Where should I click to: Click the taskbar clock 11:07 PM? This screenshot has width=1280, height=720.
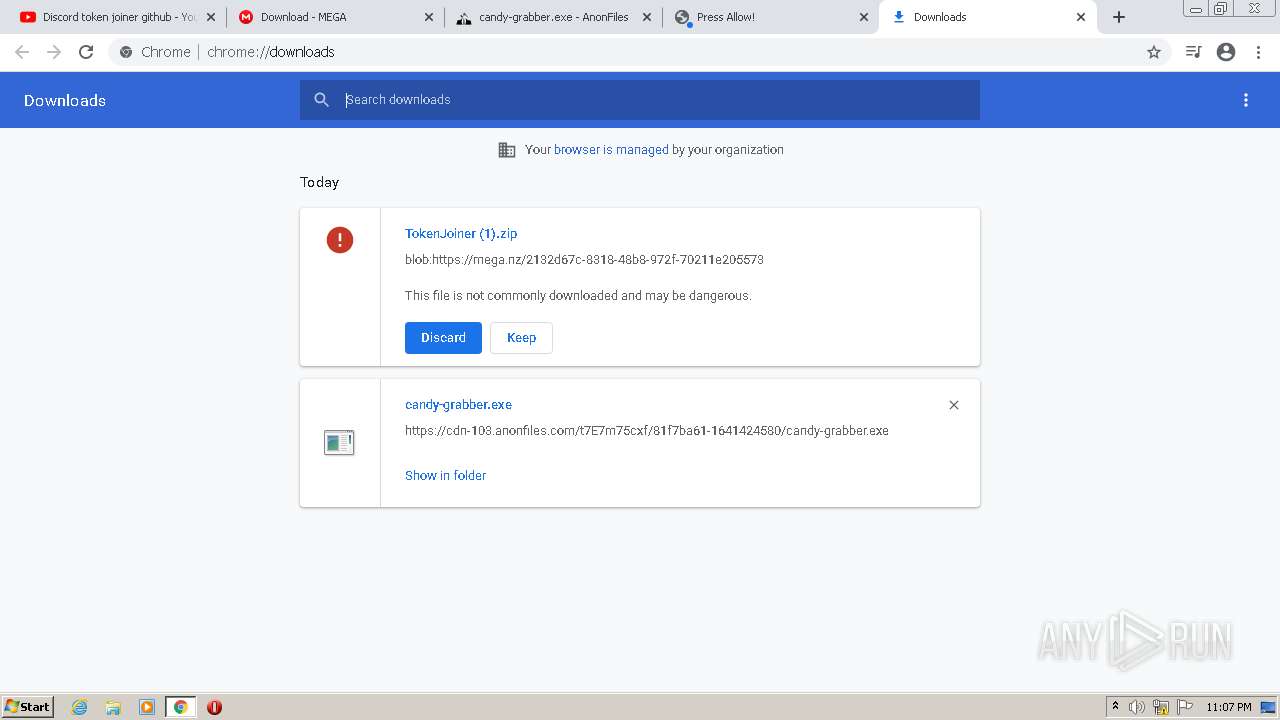(1228, 707)
